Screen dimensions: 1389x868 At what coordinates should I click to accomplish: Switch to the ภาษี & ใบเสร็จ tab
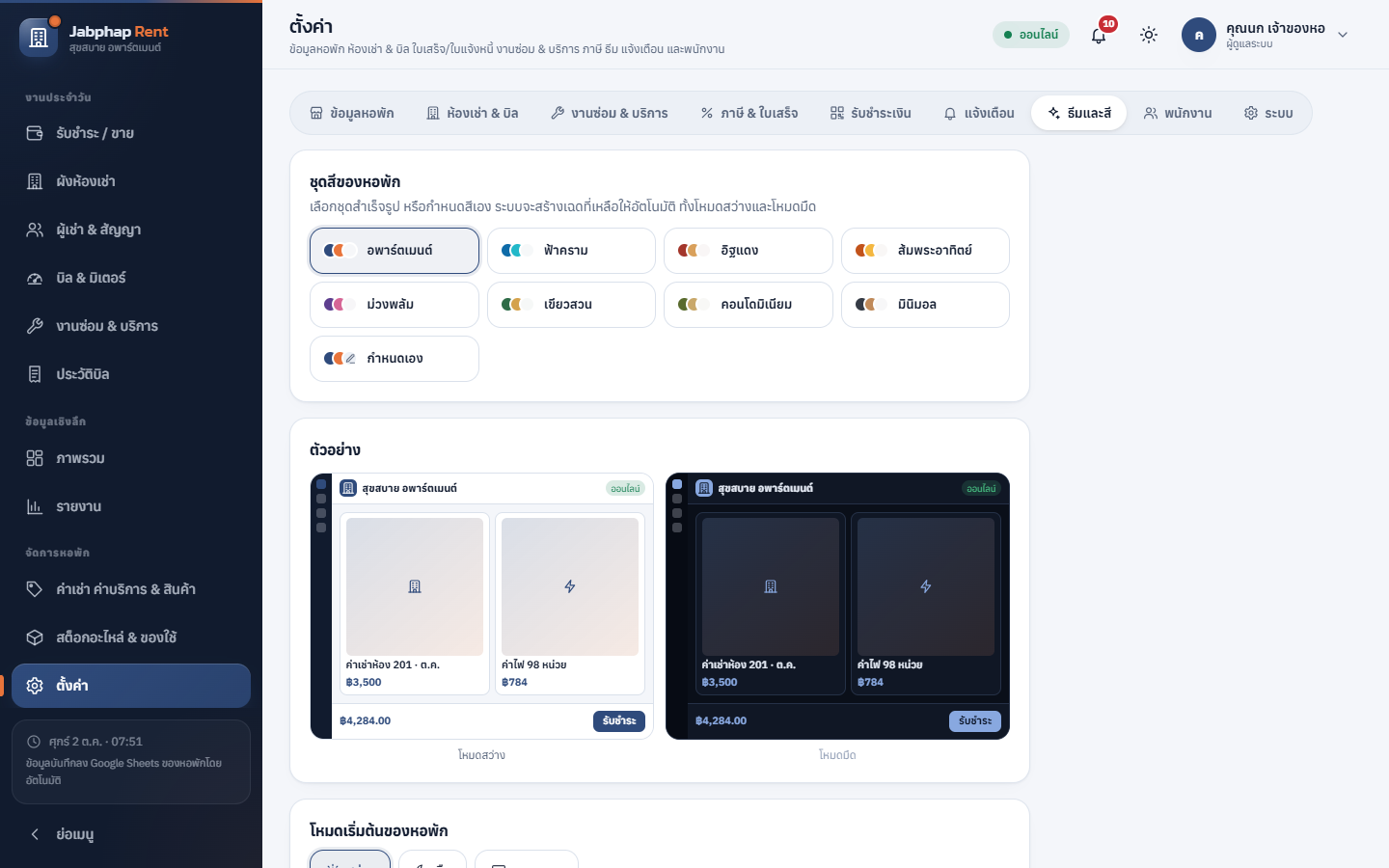click(x=749, y=113)
